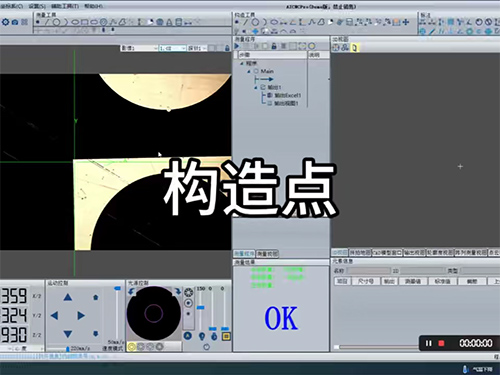Switch to the 拼接地图 tab
Viewport: 500px width, 375px height.
pos(360,253)
